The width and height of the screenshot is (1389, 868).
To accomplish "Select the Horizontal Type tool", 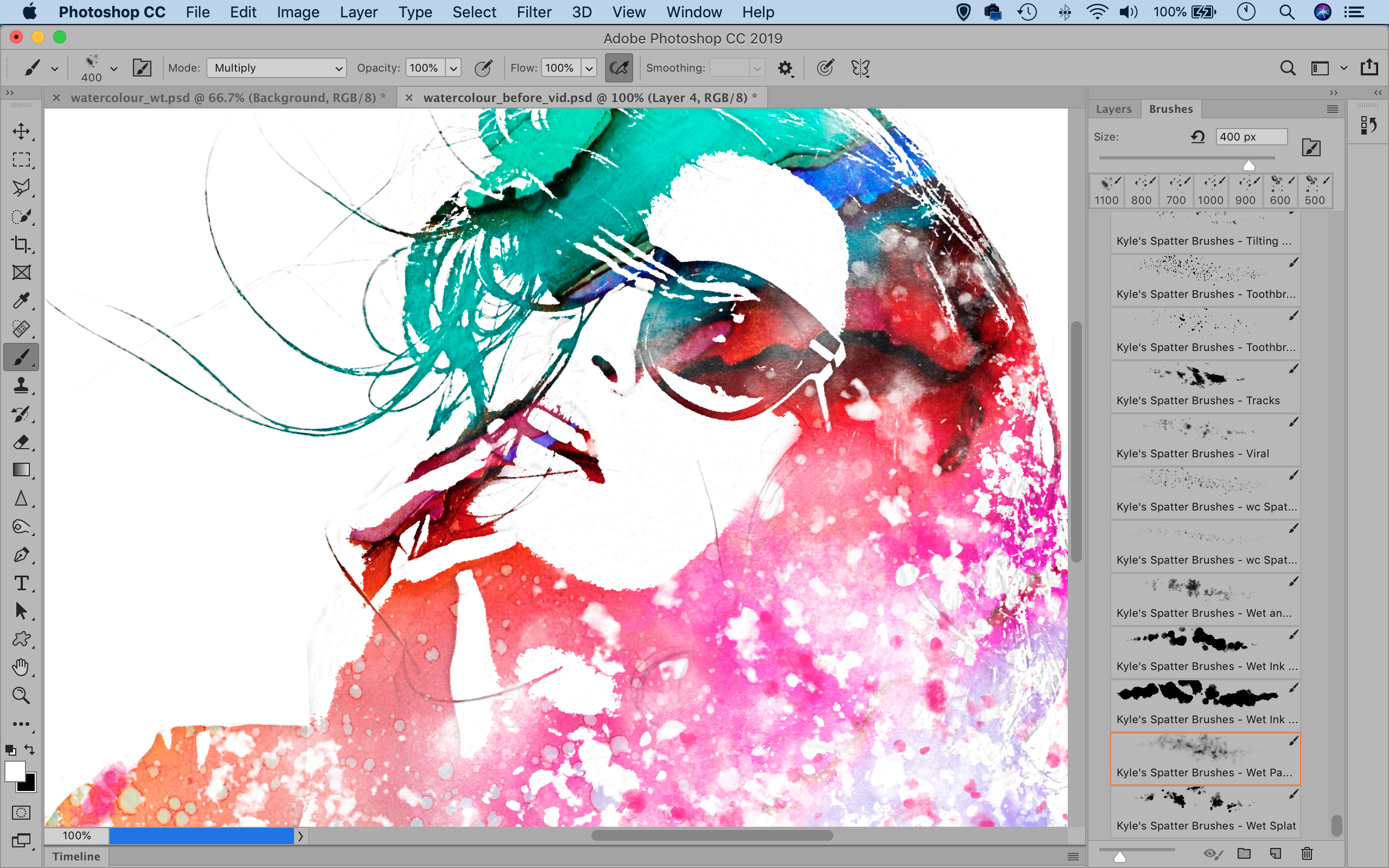I will (21, 583).
